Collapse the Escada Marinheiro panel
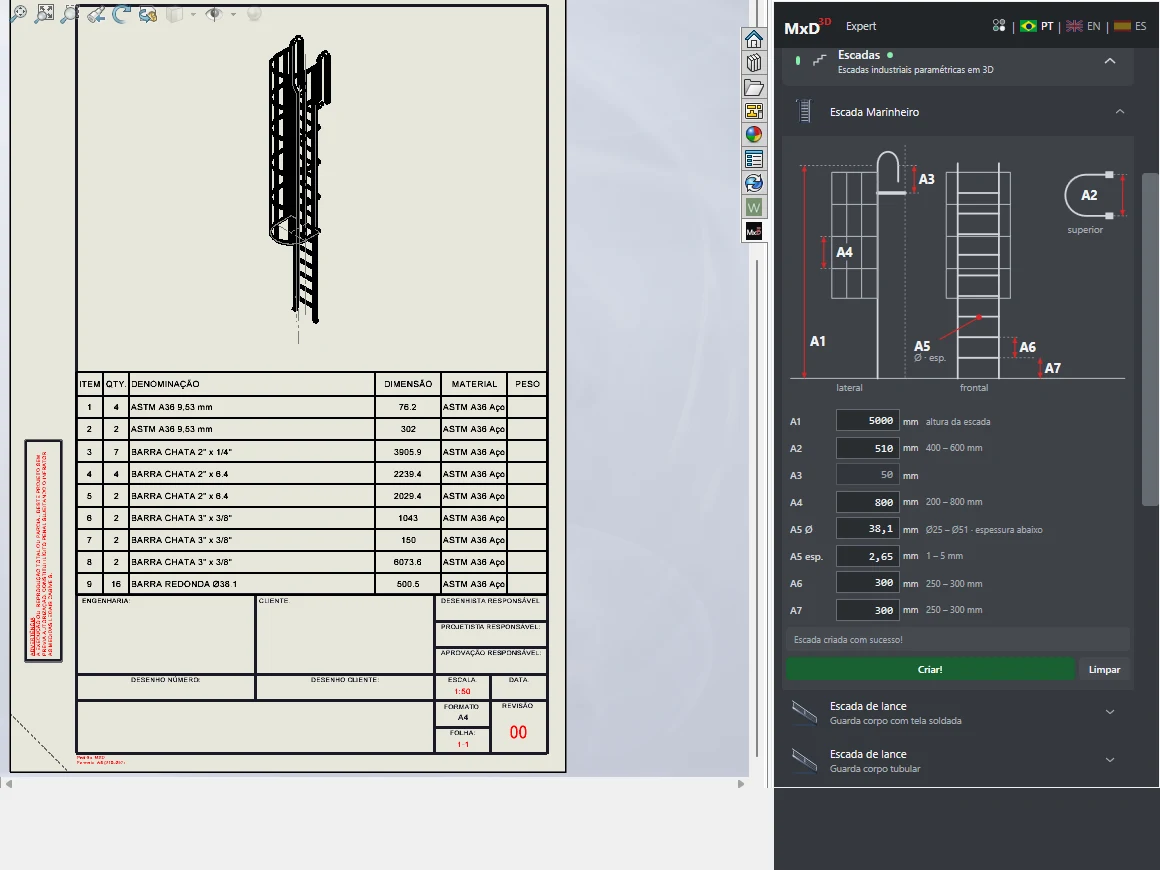Screen dimensions: 1160x870 pyautogui.click(x=1119, y=112)
